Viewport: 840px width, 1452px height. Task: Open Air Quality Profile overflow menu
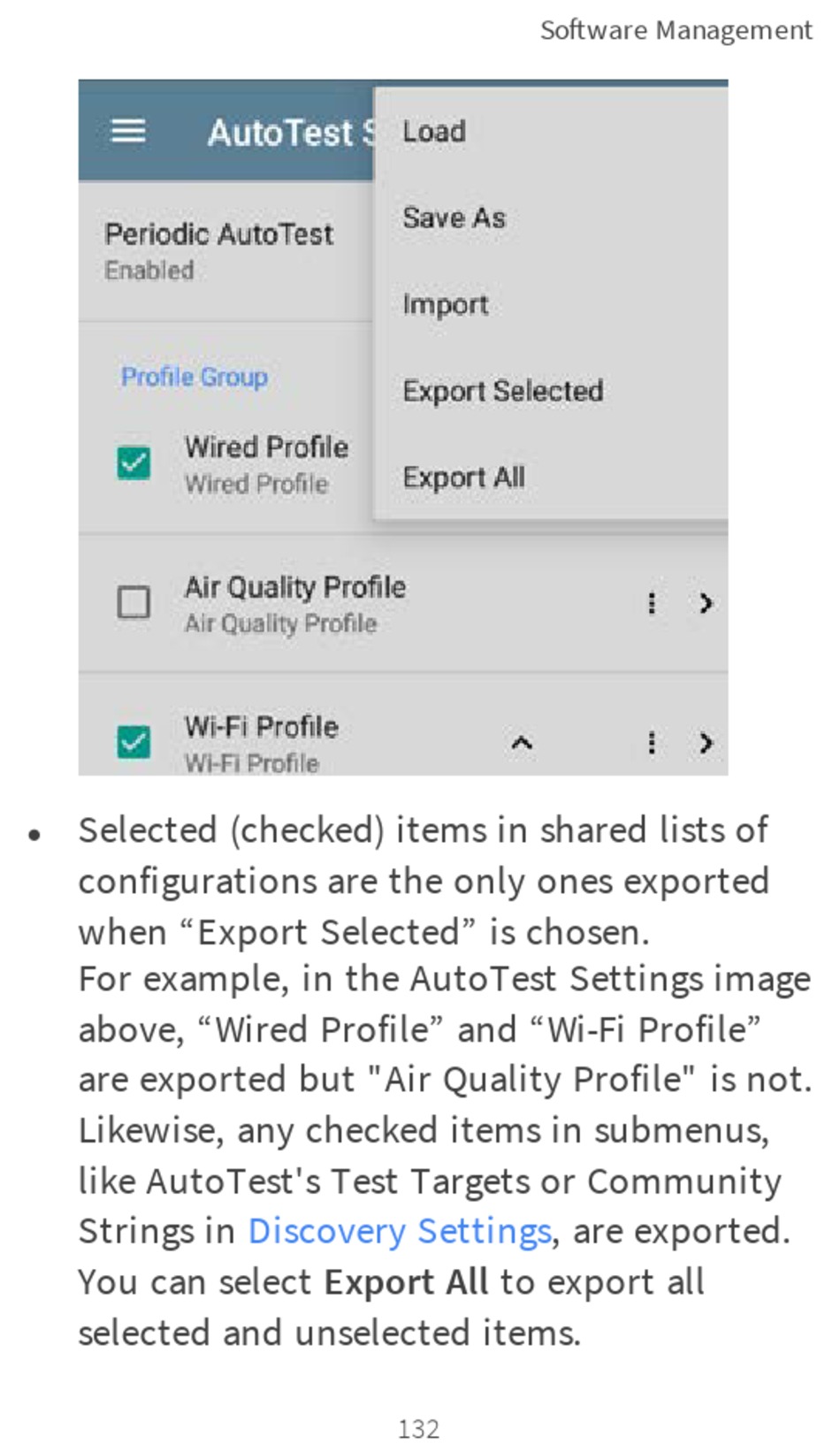pos(652,603)
